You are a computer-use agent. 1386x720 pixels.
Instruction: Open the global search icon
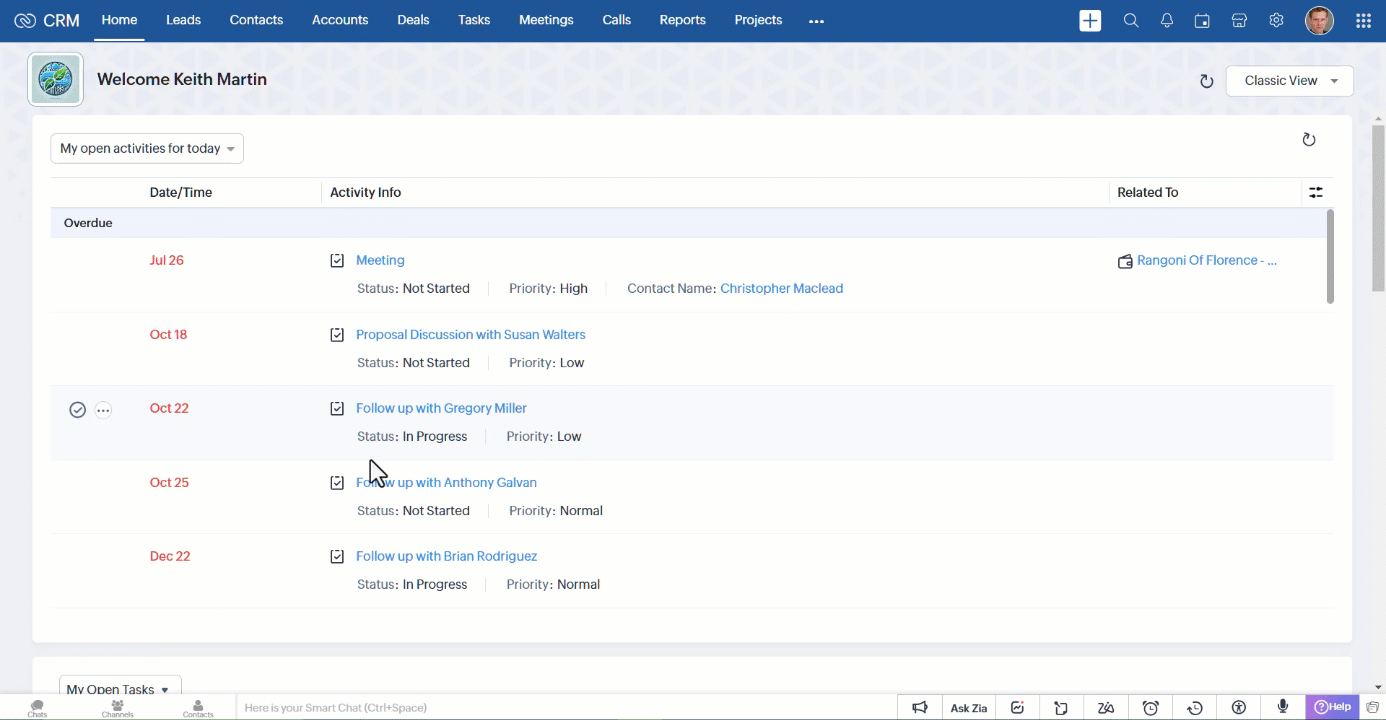click(1131, 20)
